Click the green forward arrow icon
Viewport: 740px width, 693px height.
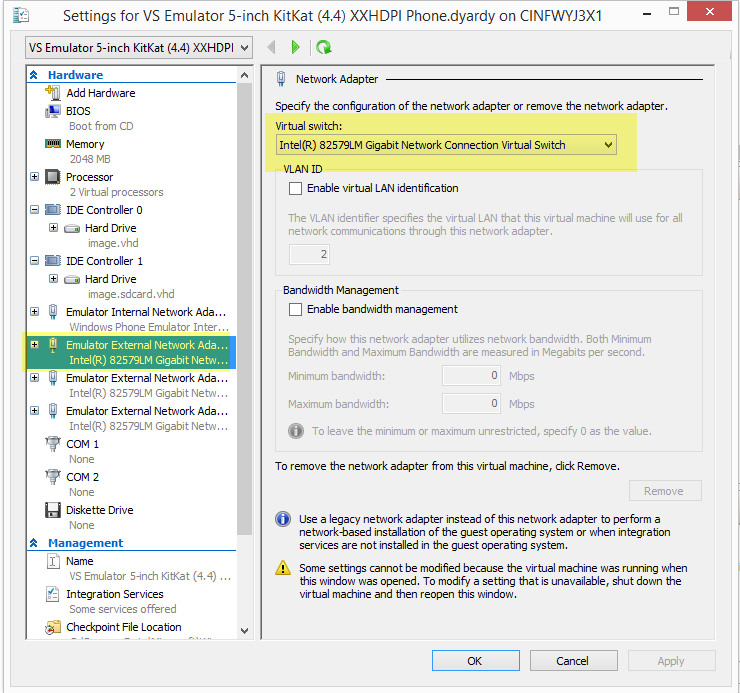[x=295, y=48]
